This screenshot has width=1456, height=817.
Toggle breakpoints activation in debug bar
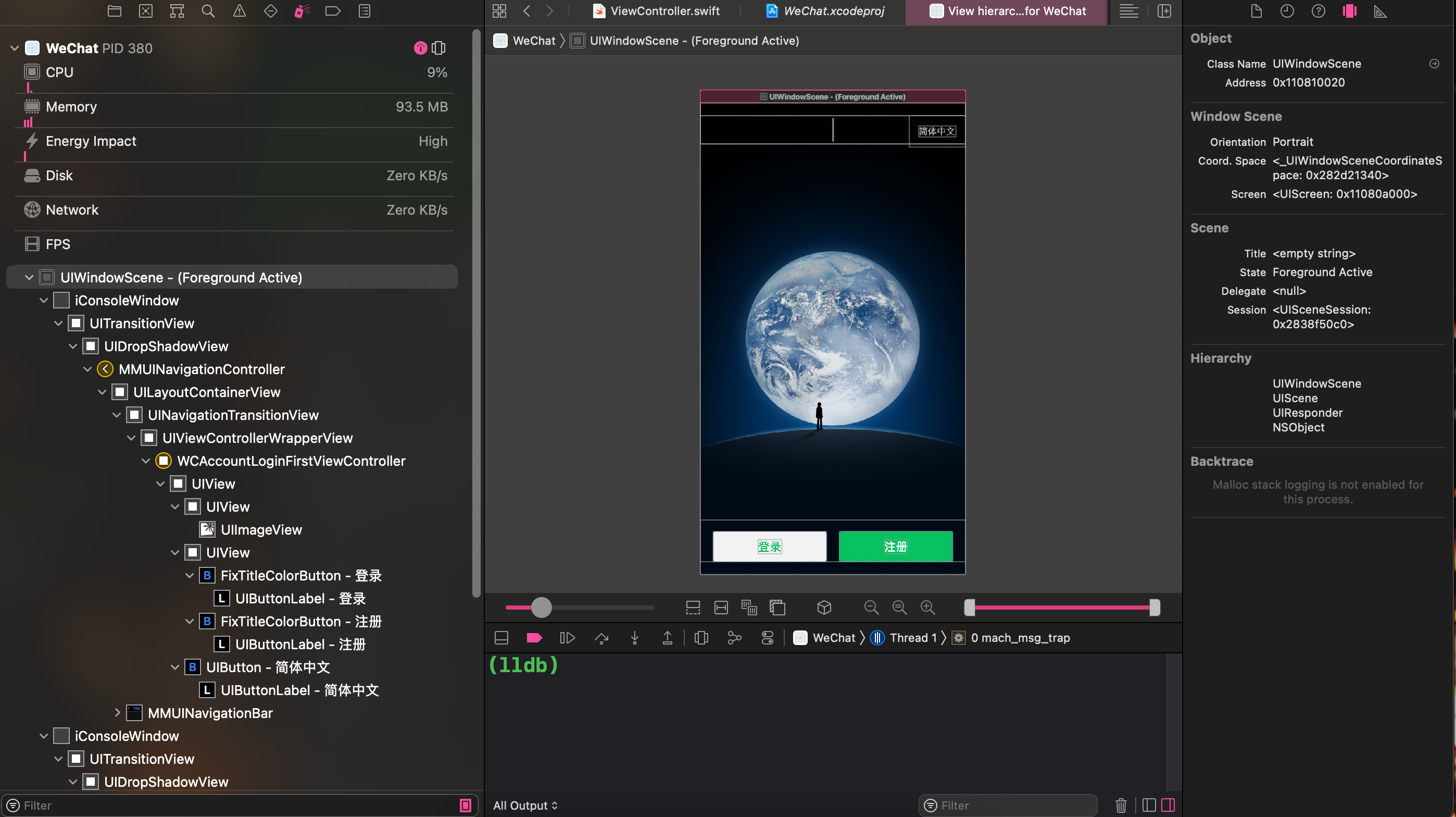click(534, 638)
